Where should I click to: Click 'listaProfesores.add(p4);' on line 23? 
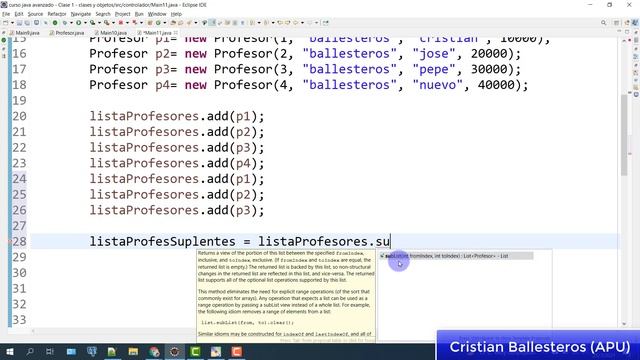[177, 163]
